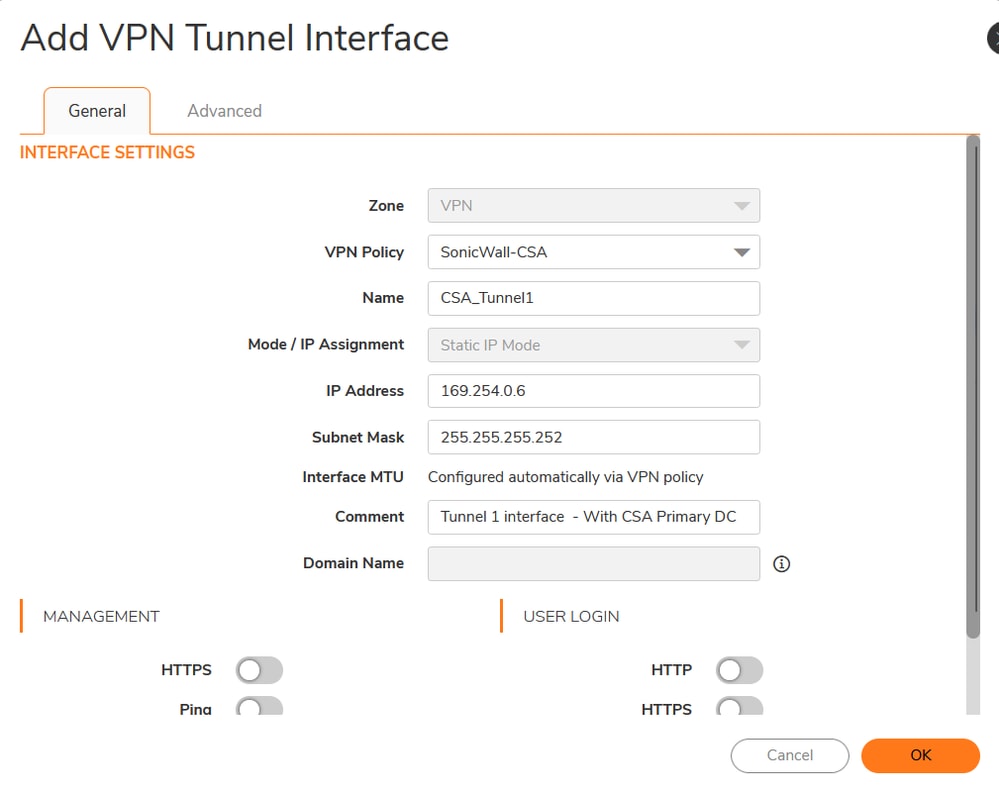This screenshot has width=999, height=791.
Task: Expand the Zone dropdown
Action: [x=593, y=206]
